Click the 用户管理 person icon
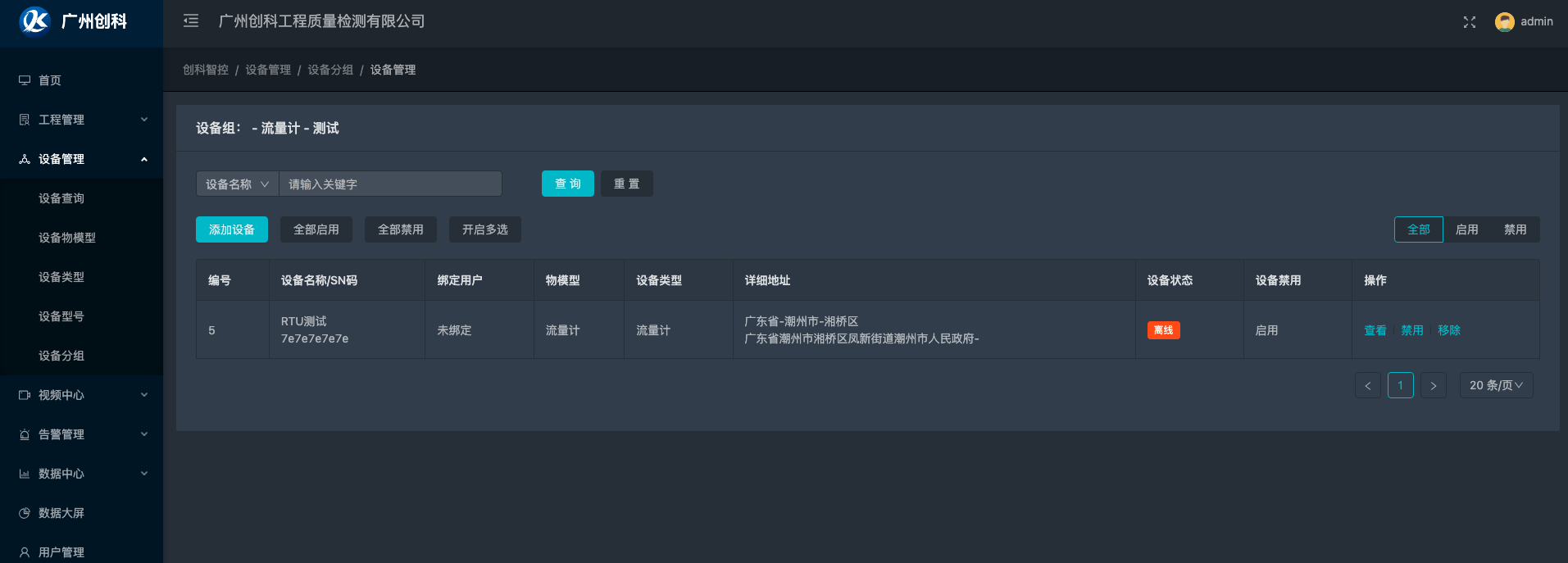The image size is (1568, 563). (25, 552)
